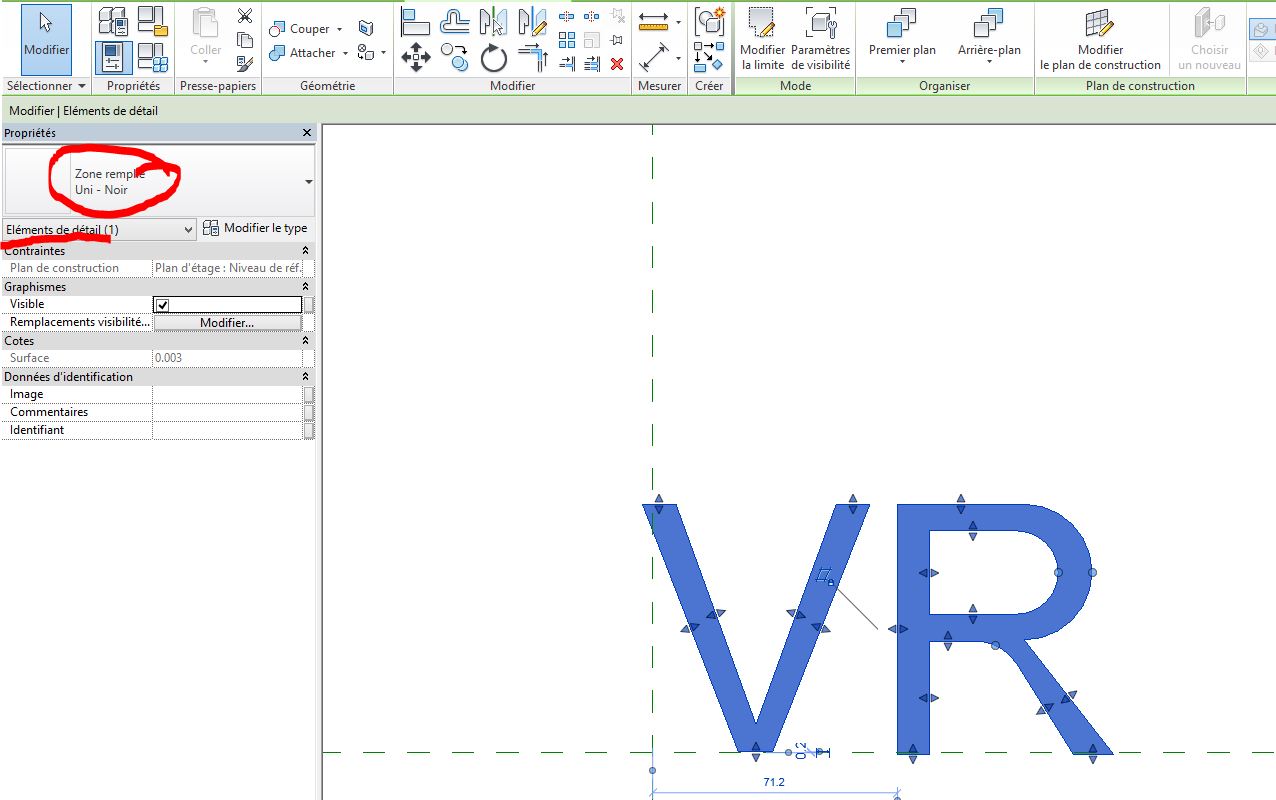Activate the Rotate tool in the Modifier panel
The height and width of the screenshot is (800, 1276).
pos(494,59)
